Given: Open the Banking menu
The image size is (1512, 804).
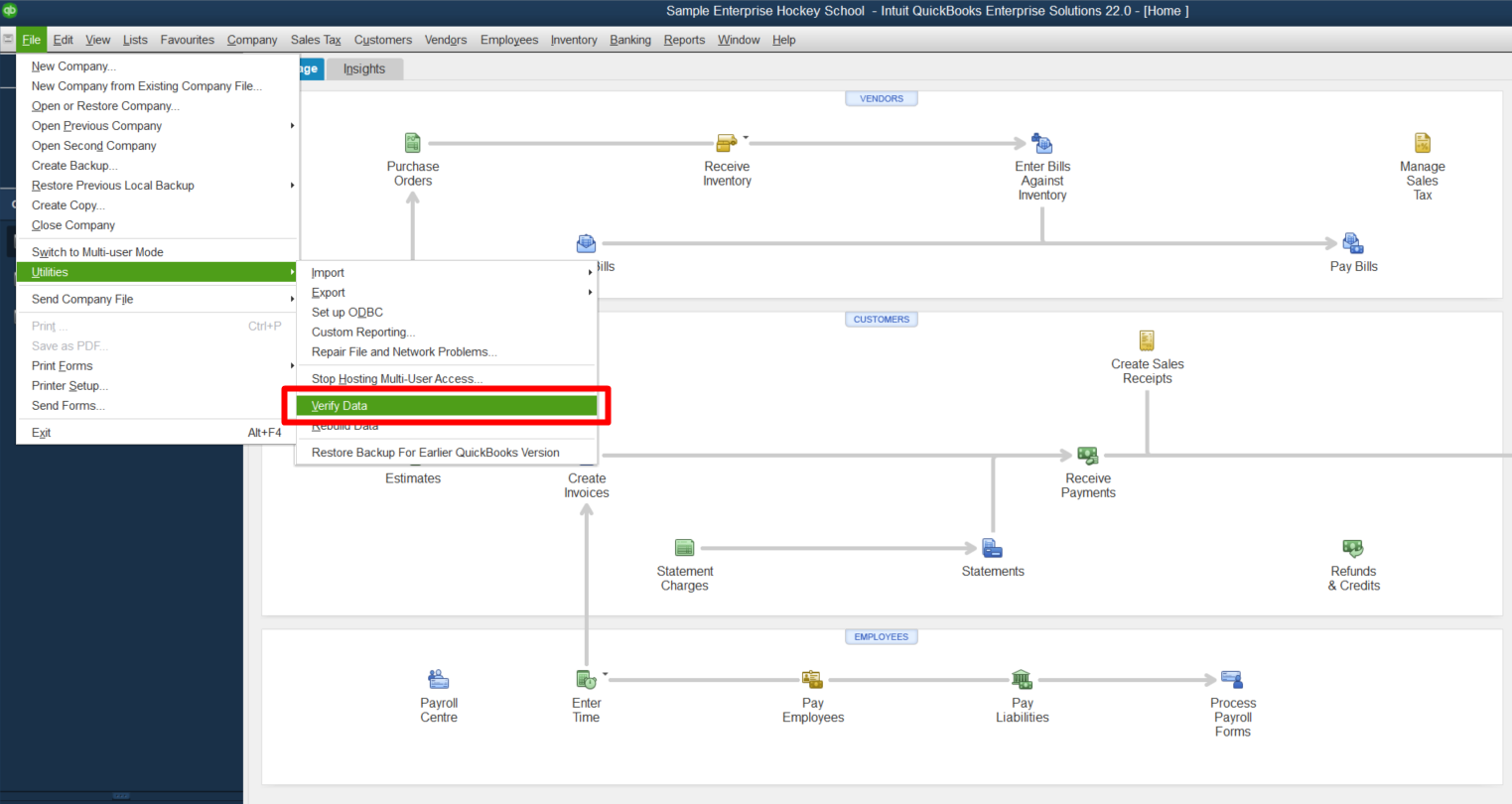Looking at the screenshot, I should coord(630,40).
